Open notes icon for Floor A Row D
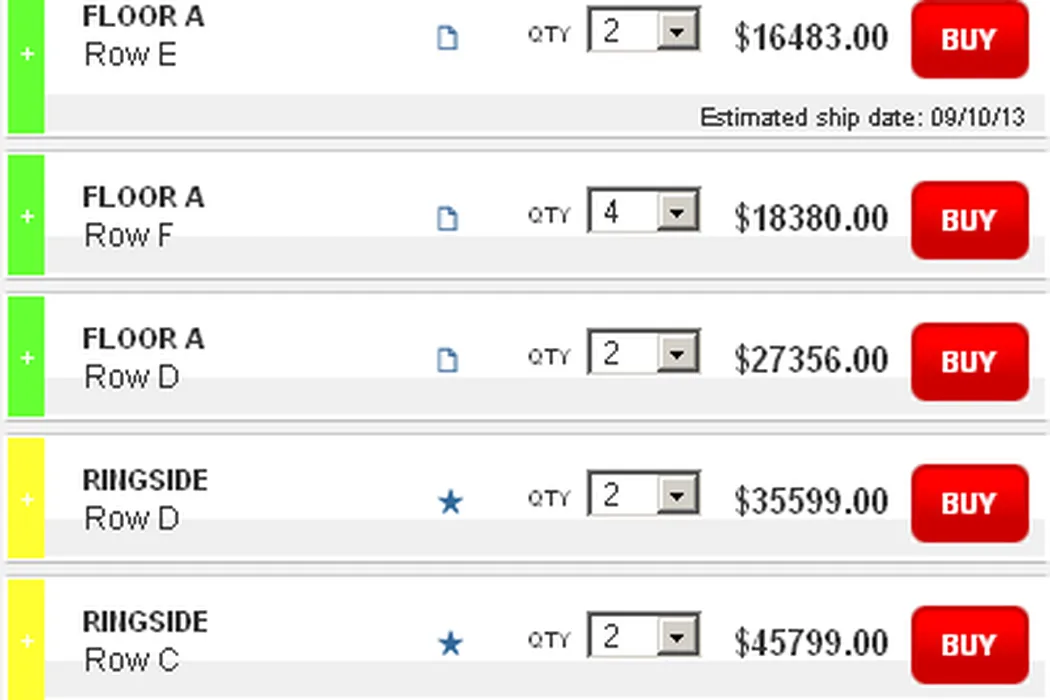 (x=448, y=361)
